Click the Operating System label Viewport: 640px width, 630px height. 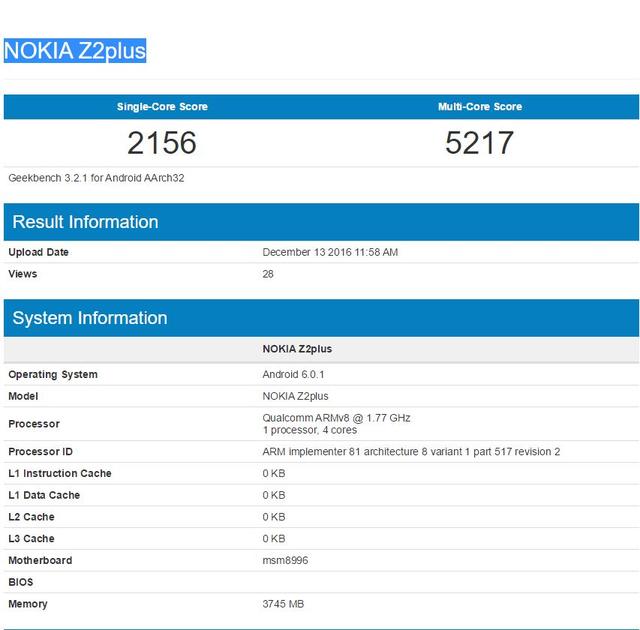[x=53, y=375]
